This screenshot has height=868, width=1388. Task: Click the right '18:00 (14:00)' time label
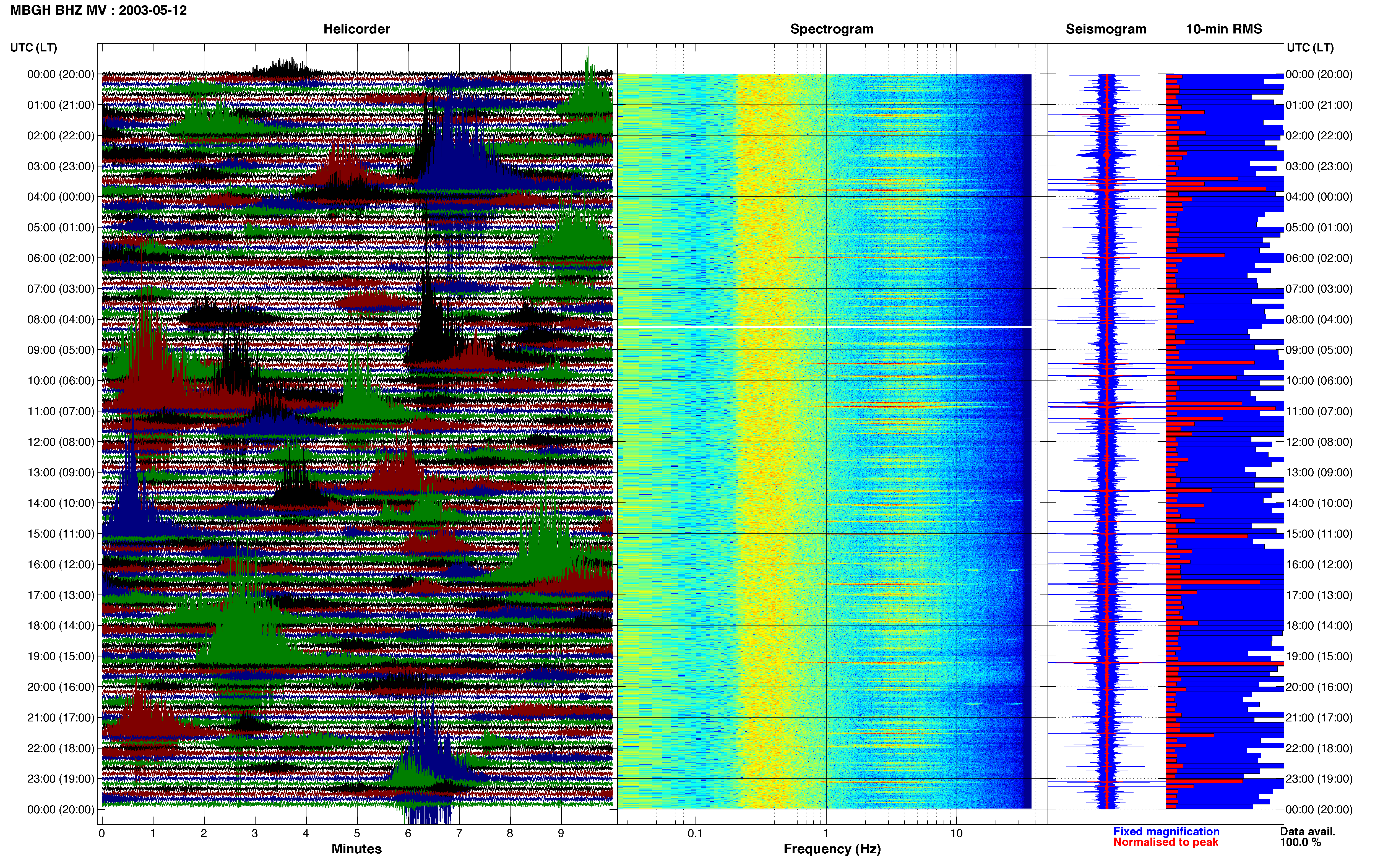coord(1319,626)
